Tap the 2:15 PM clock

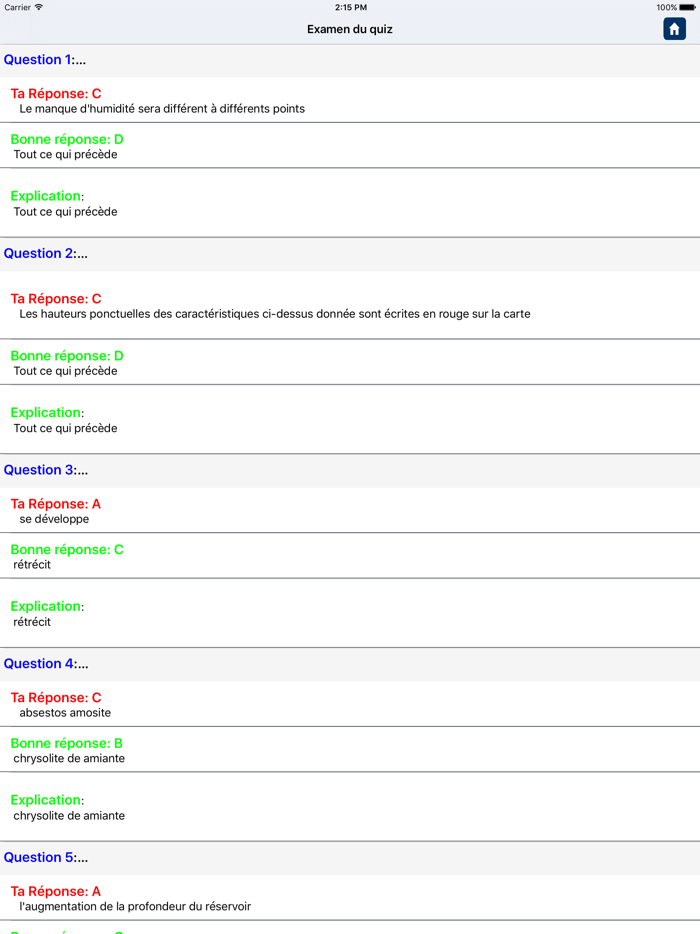pyautogui.click(x=350, y=7)
